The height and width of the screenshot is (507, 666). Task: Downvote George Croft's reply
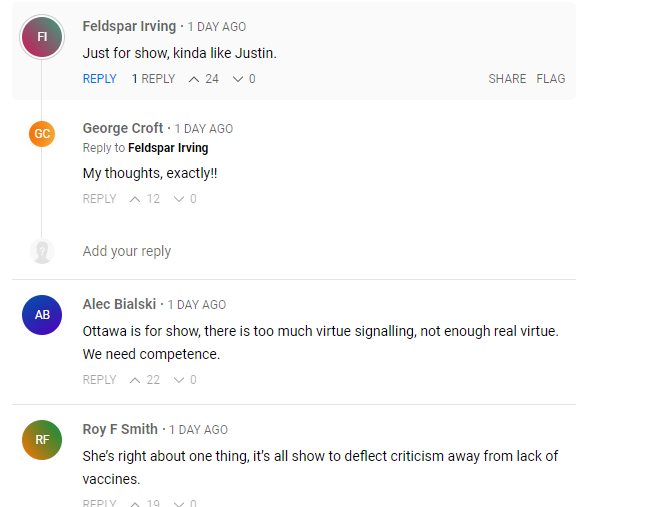pyautogui.click(x=179, y=199)
